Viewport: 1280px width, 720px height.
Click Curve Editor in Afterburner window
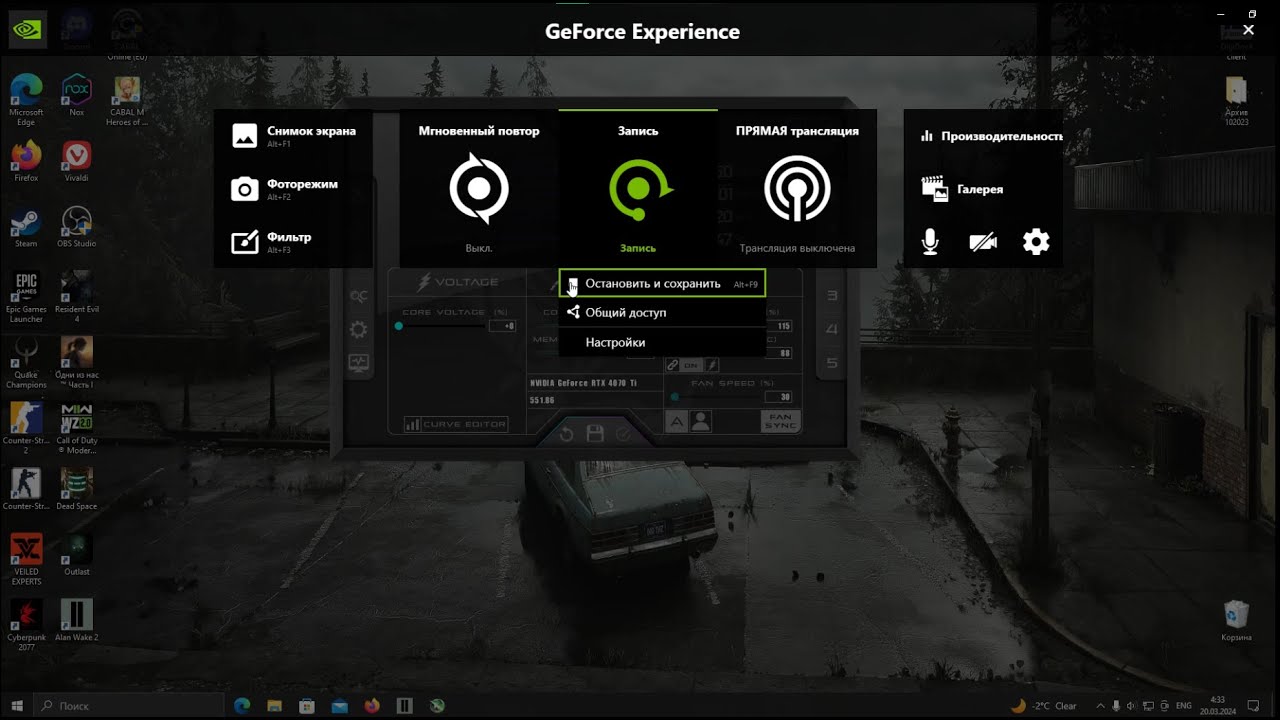tap(456, 424)
